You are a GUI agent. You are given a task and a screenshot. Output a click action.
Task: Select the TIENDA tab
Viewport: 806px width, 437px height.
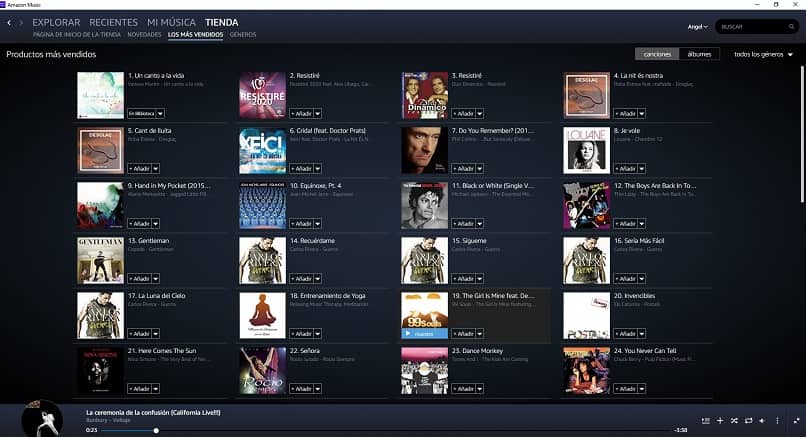pos(222,23)
